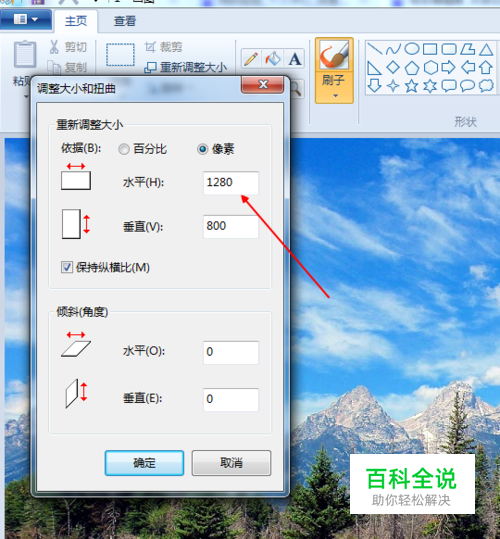Switch to the 查看 tab
Screen dimensions: 500x539
(125, 21)
